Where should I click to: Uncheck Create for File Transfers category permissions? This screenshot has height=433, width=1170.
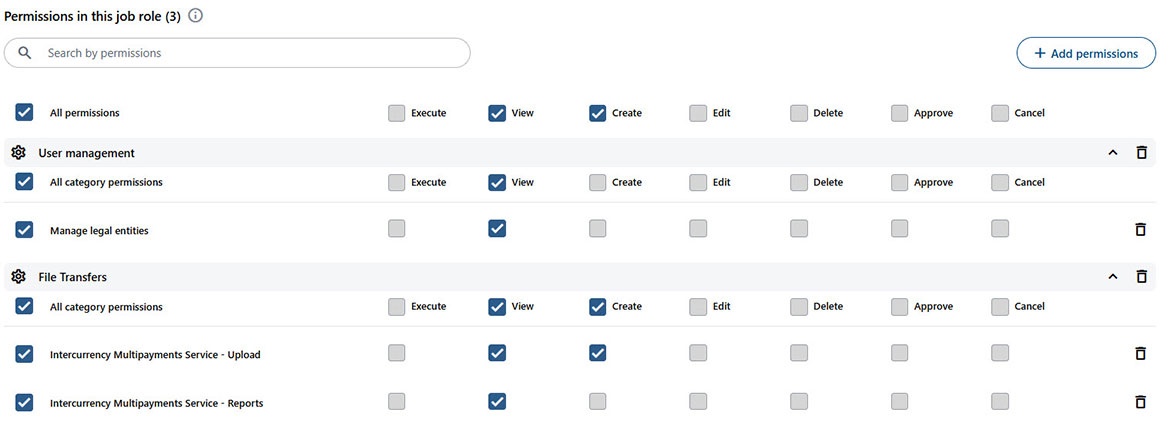(598, 307)
